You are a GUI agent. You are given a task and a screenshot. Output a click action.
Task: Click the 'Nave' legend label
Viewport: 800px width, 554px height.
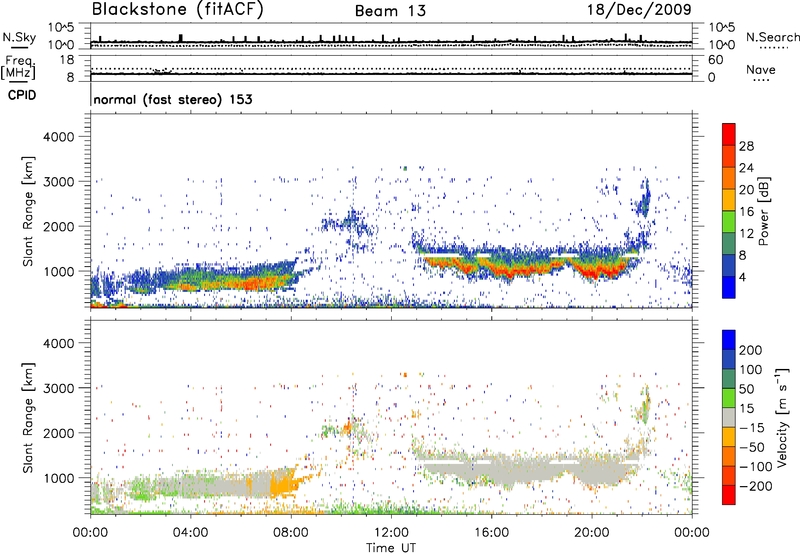click(x=761, y=69)
